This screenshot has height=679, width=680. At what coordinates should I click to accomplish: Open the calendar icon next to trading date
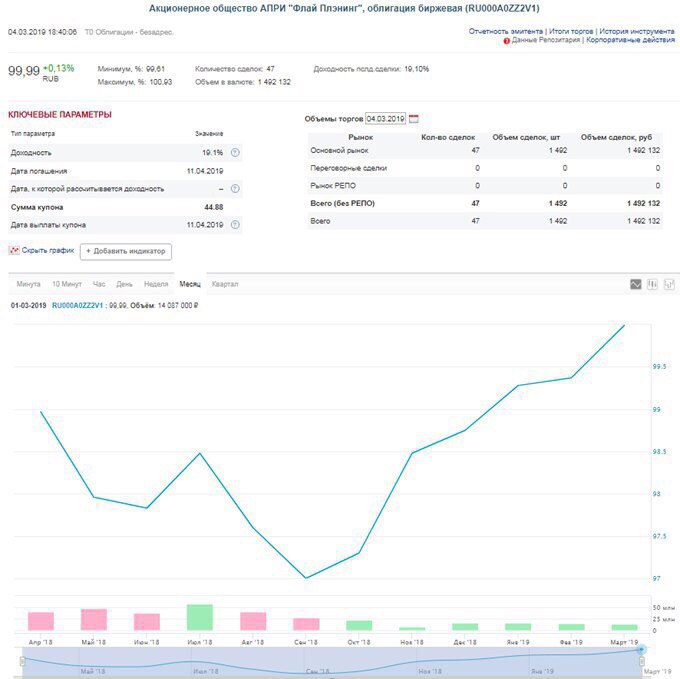click(x=414, y=118)
